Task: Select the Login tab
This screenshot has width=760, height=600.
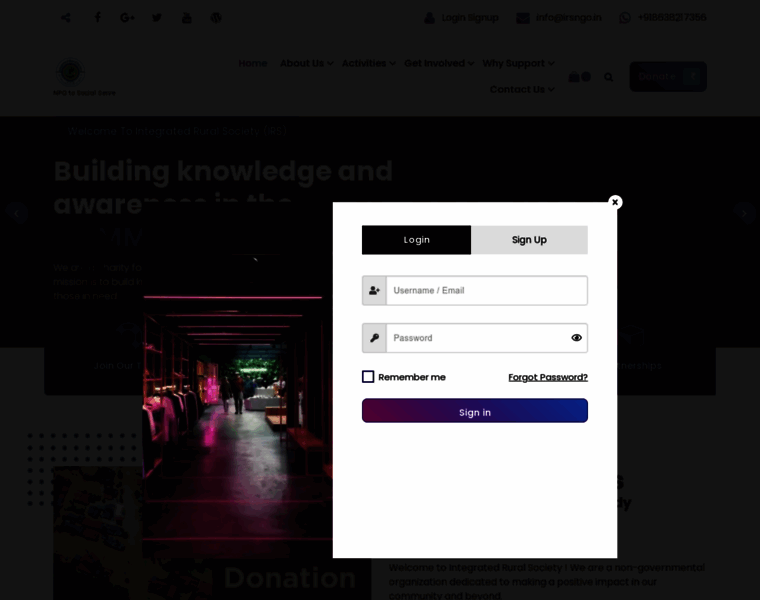Action: tap(416, 240)
